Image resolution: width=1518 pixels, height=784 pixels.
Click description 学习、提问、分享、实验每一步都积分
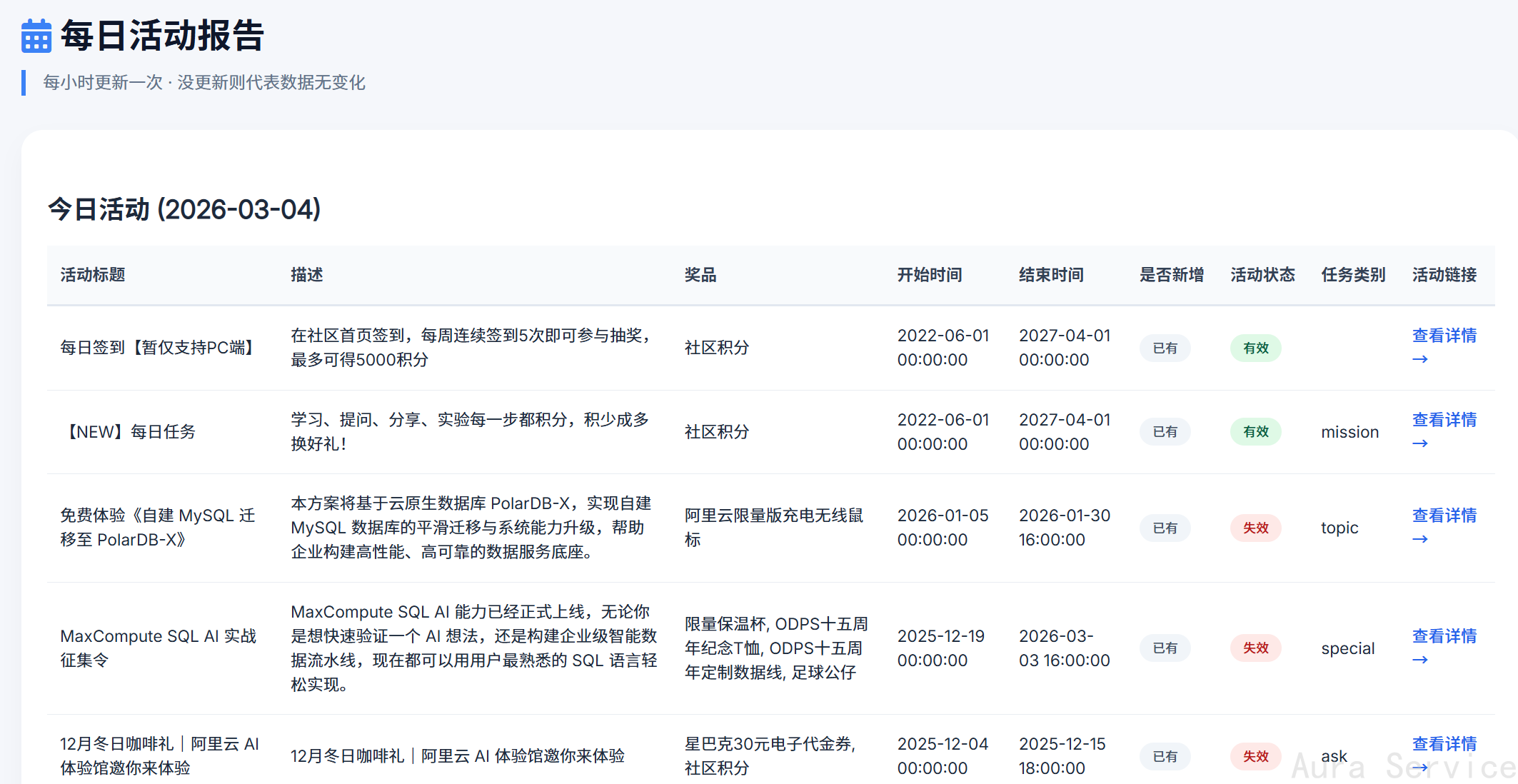471,431
